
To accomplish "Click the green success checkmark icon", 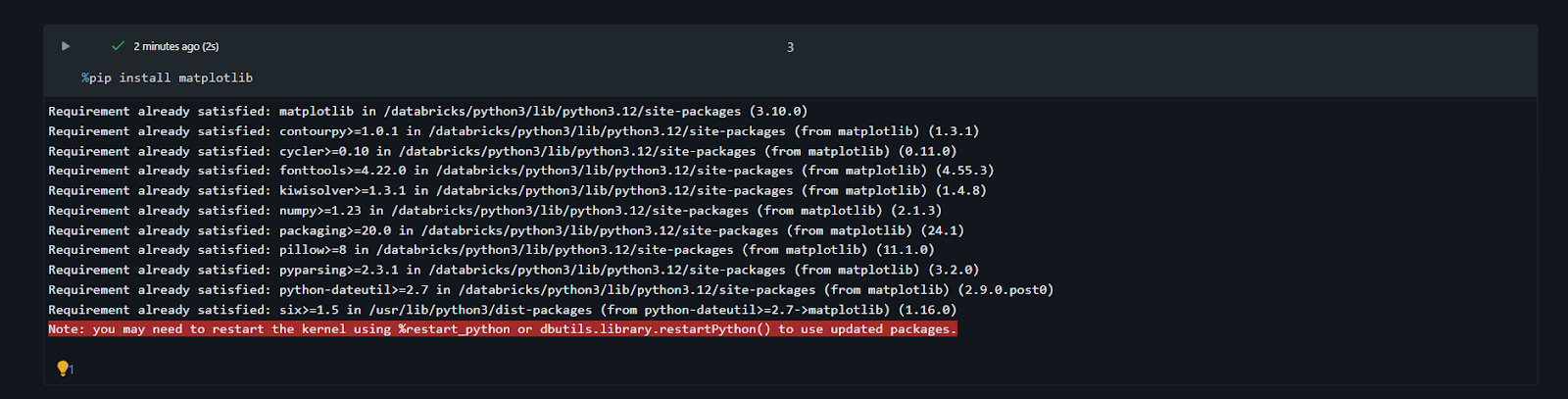I will coord(118,46).
